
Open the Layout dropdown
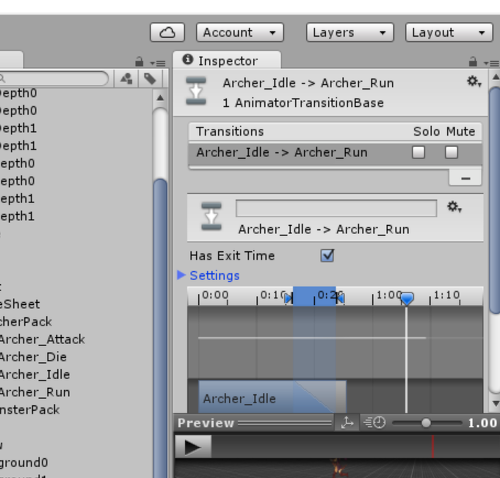tap(449, 32)
